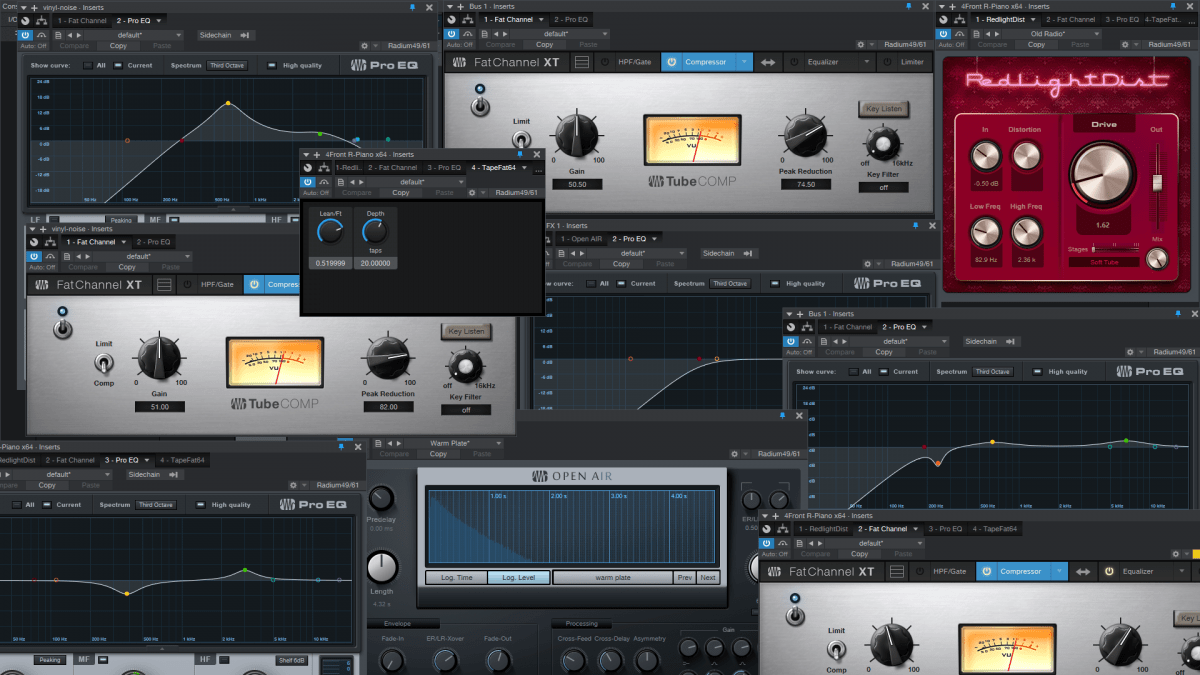Select 2 - Pro EQ tab in vinyl-noise Fat Channel window
1200x675 pixels.
(x=153, y=242)
